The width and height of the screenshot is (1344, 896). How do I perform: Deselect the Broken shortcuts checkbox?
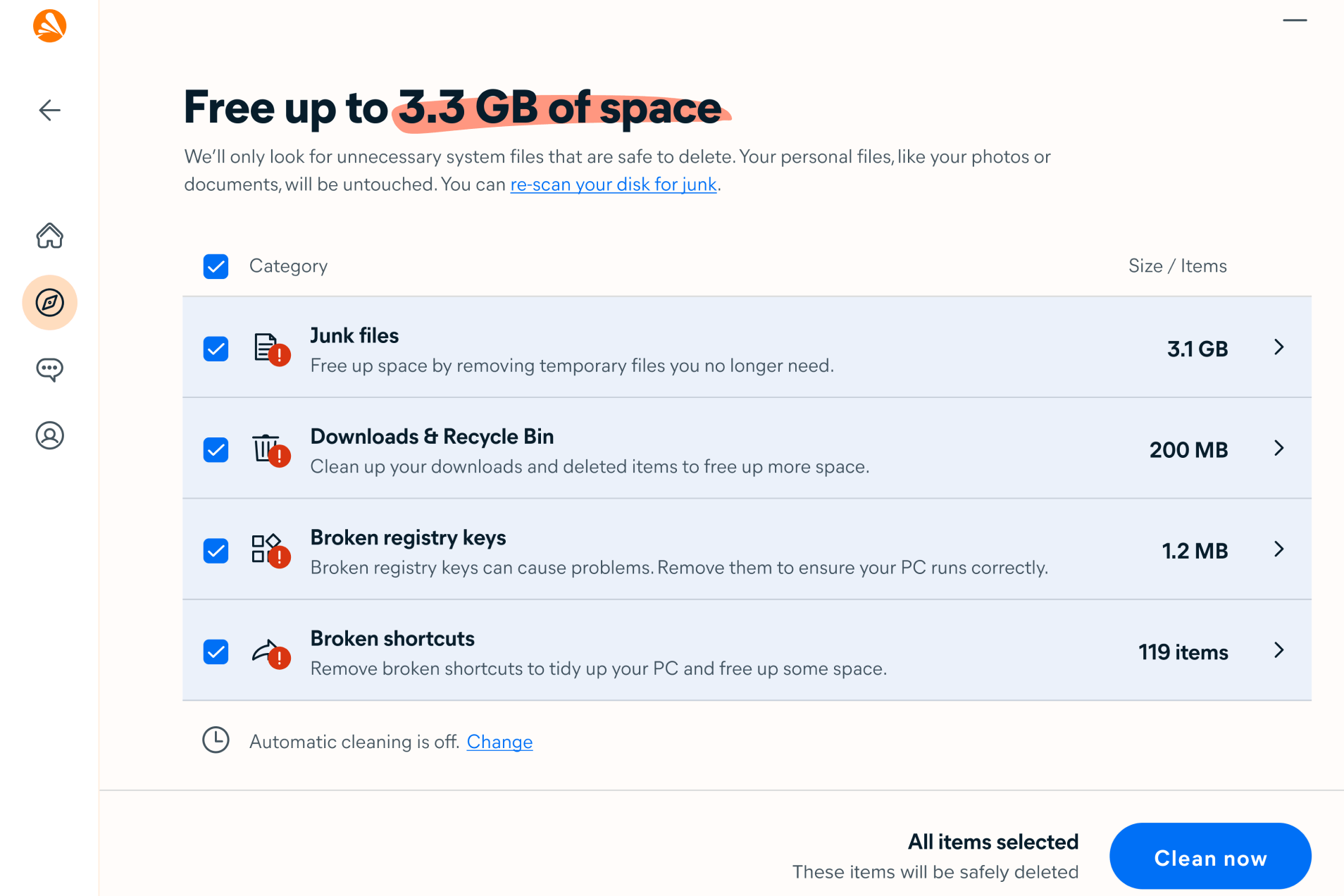pos(216,652)
